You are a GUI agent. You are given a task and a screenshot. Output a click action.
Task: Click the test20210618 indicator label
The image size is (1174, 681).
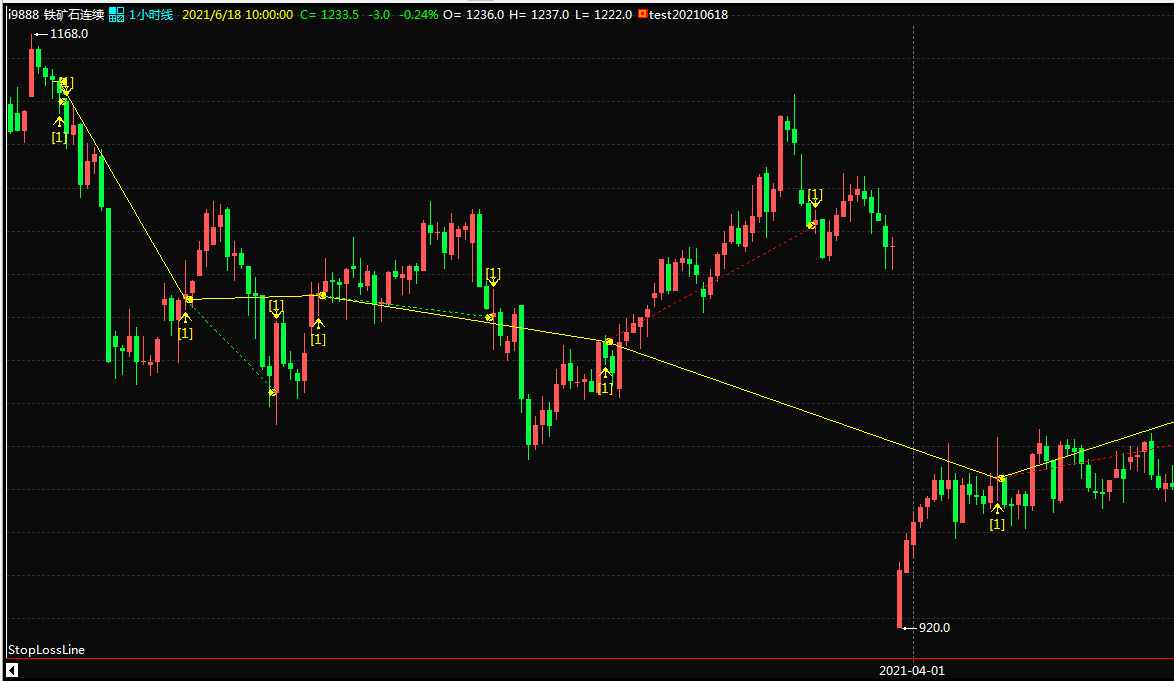(688, 15)
